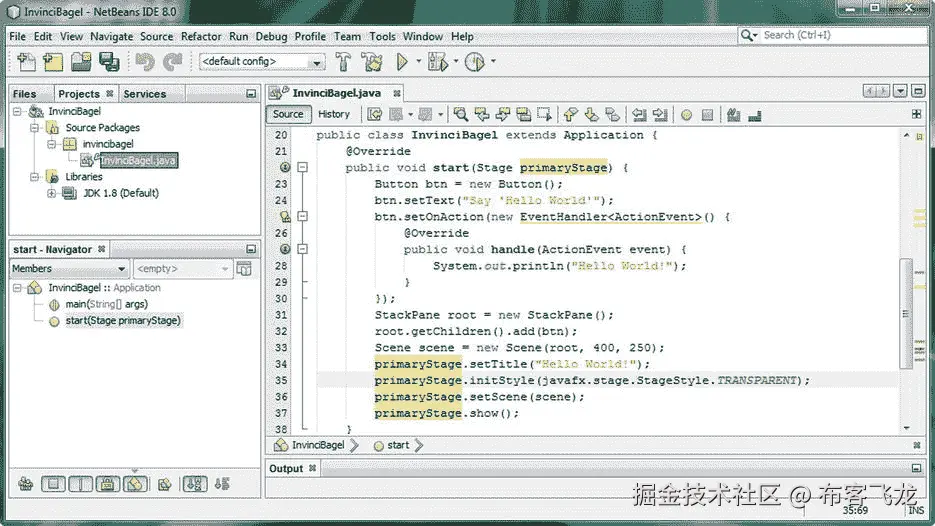
Task: Open the Members dropdown in Navigator
Action: click(69, 268)
